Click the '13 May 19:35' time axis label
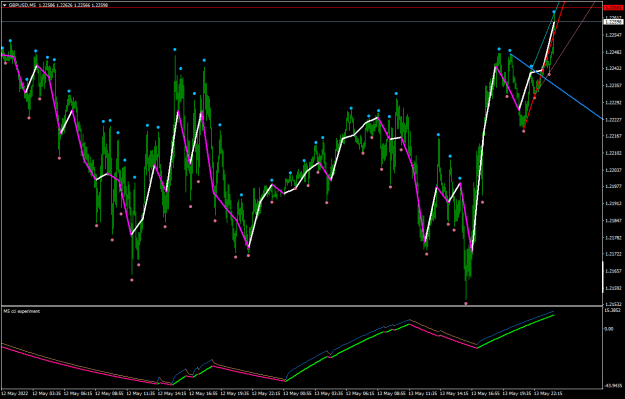This screenshot has height=399, width=625. coord(517,394)
